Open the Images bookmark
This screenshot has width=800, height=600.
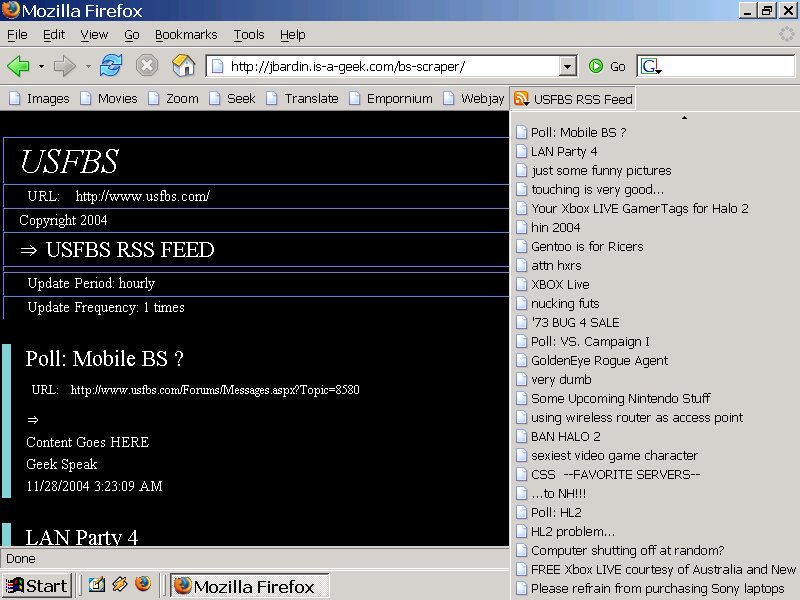(x=39, y=98)
